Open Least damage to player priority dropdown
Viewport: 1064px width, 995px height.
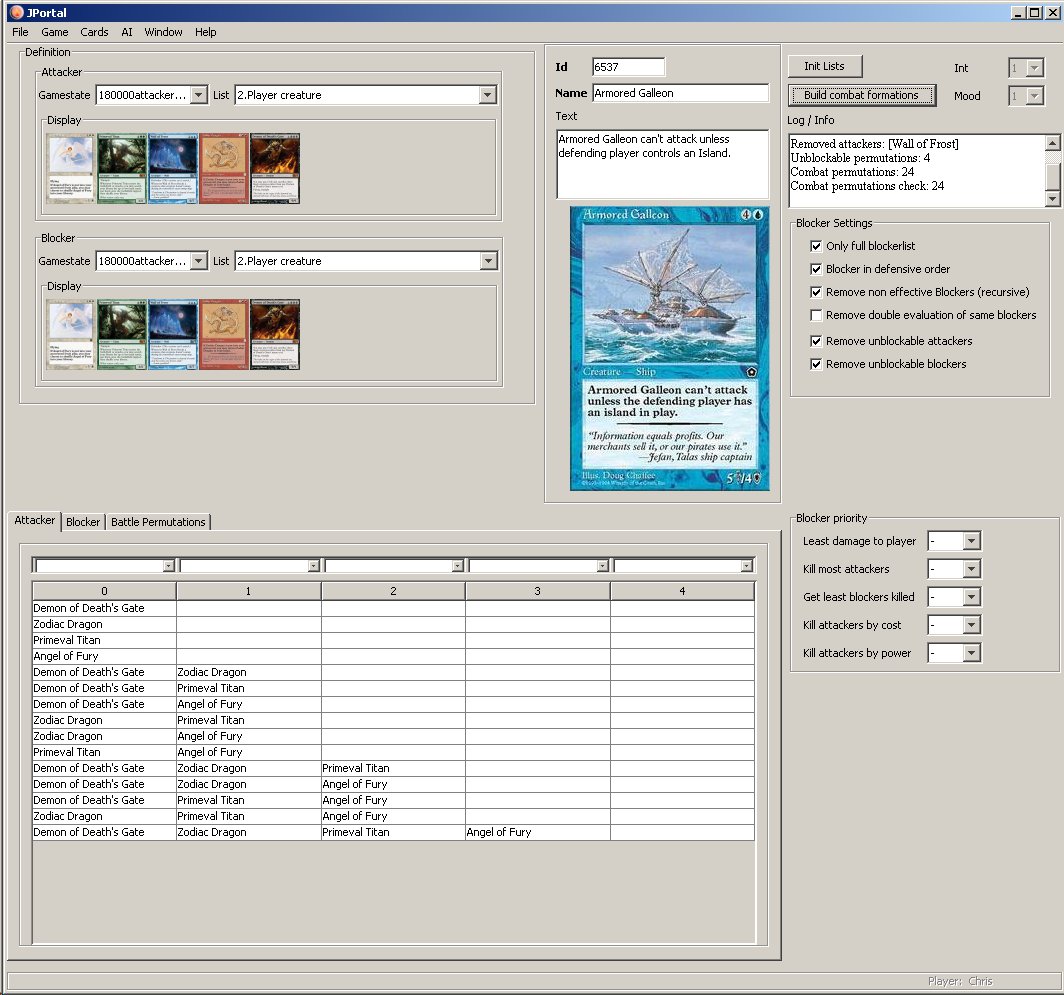click(972, 541)
